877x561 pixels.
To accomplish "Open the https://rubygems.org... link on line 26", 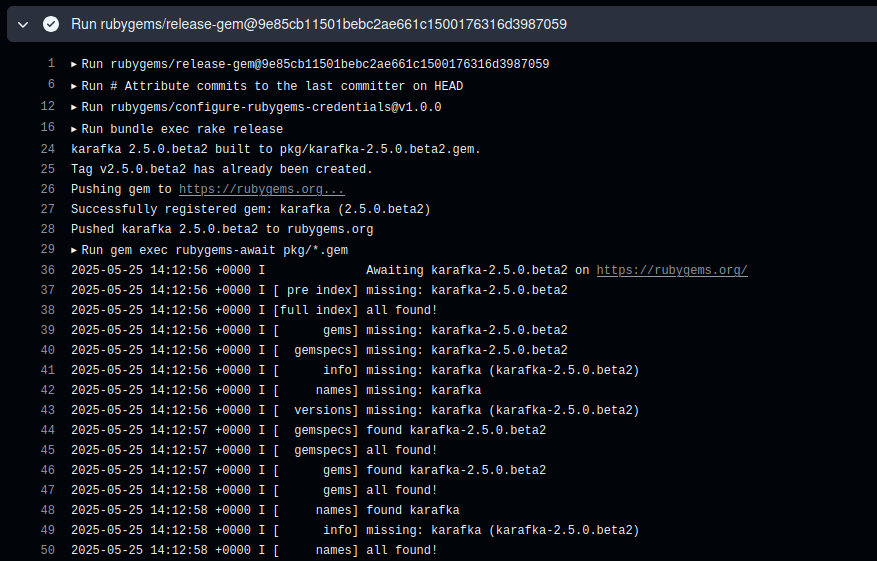I will point(262,190).
